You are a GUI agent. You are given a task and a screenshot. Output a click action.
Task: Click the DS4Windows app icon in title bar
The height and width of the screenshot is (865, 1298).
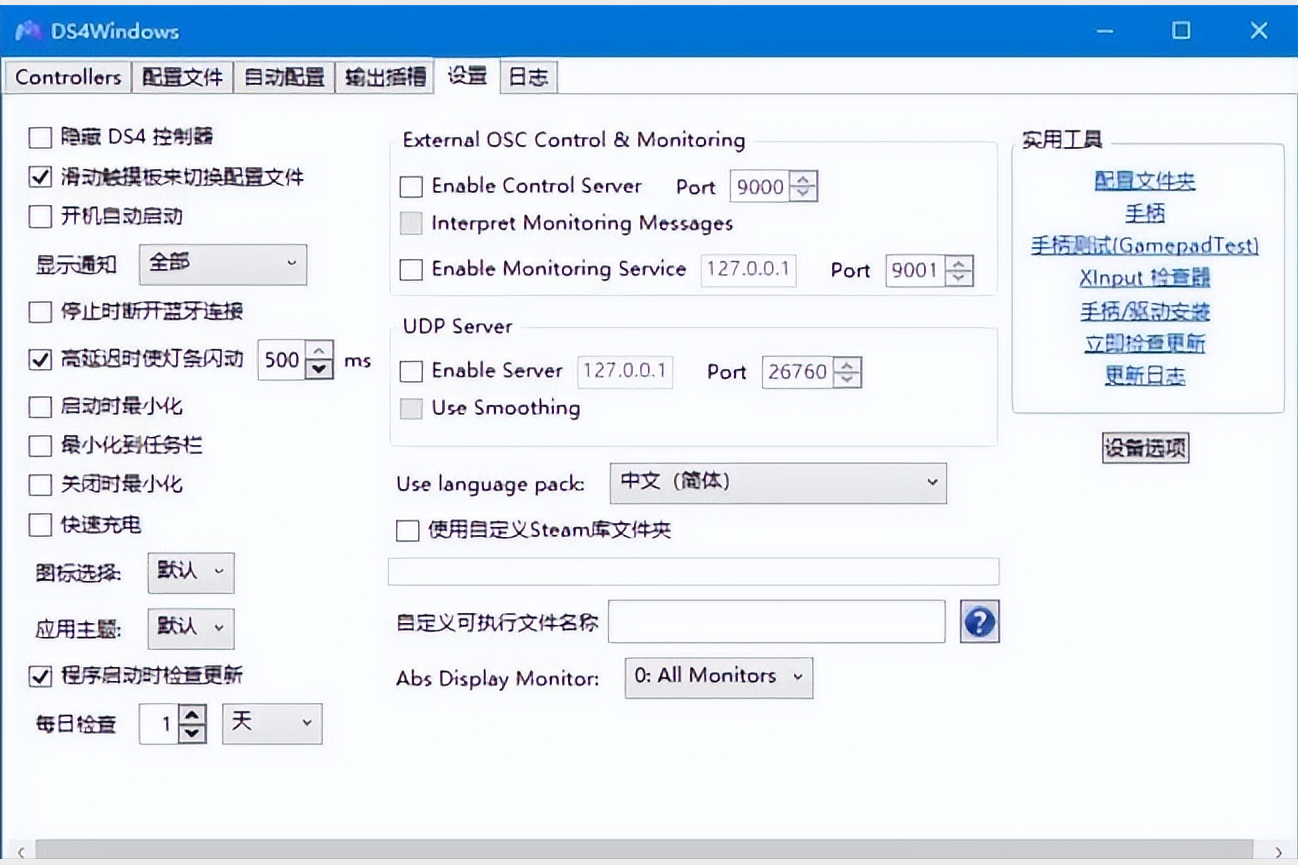pos(27,30)
